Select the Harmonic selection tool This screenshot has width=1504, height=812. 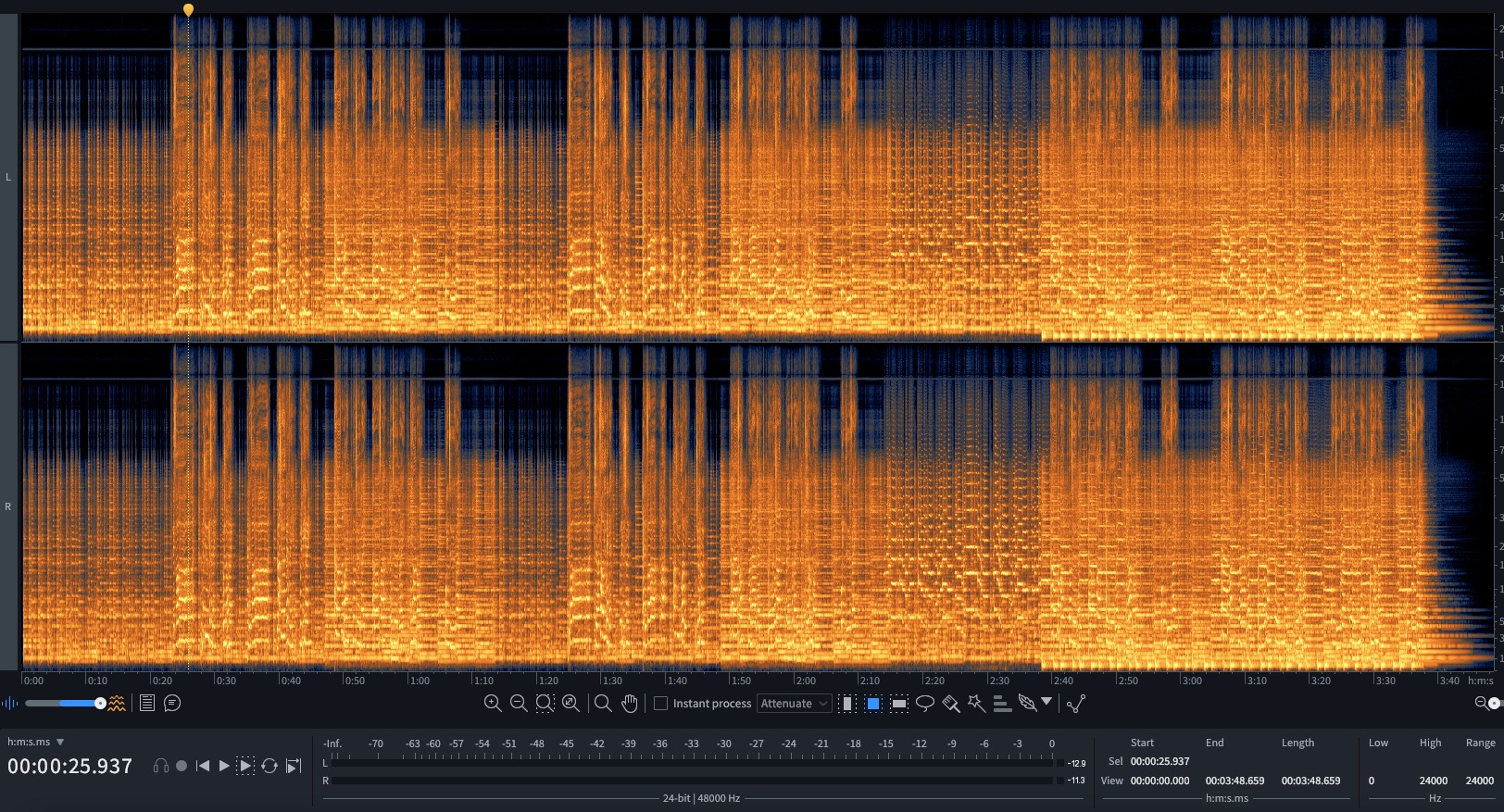point(1002,705)
